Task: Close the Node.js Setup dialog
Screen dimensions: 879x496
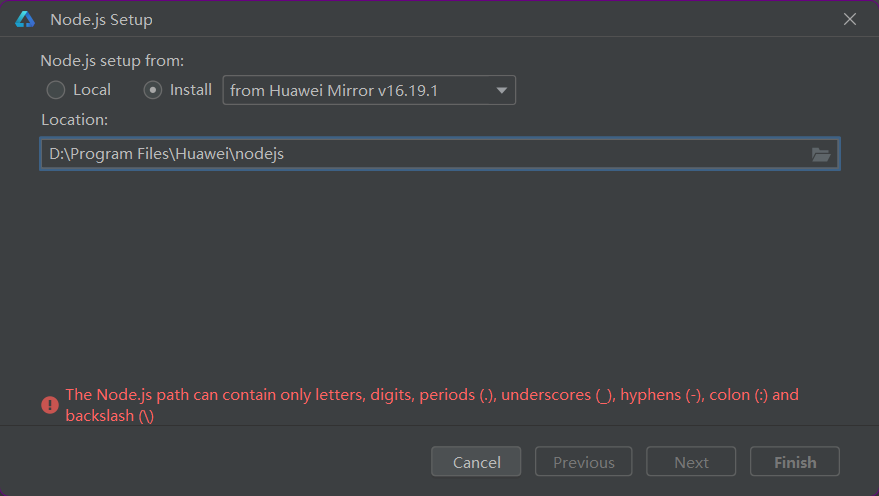Action: tap(850, 19)
